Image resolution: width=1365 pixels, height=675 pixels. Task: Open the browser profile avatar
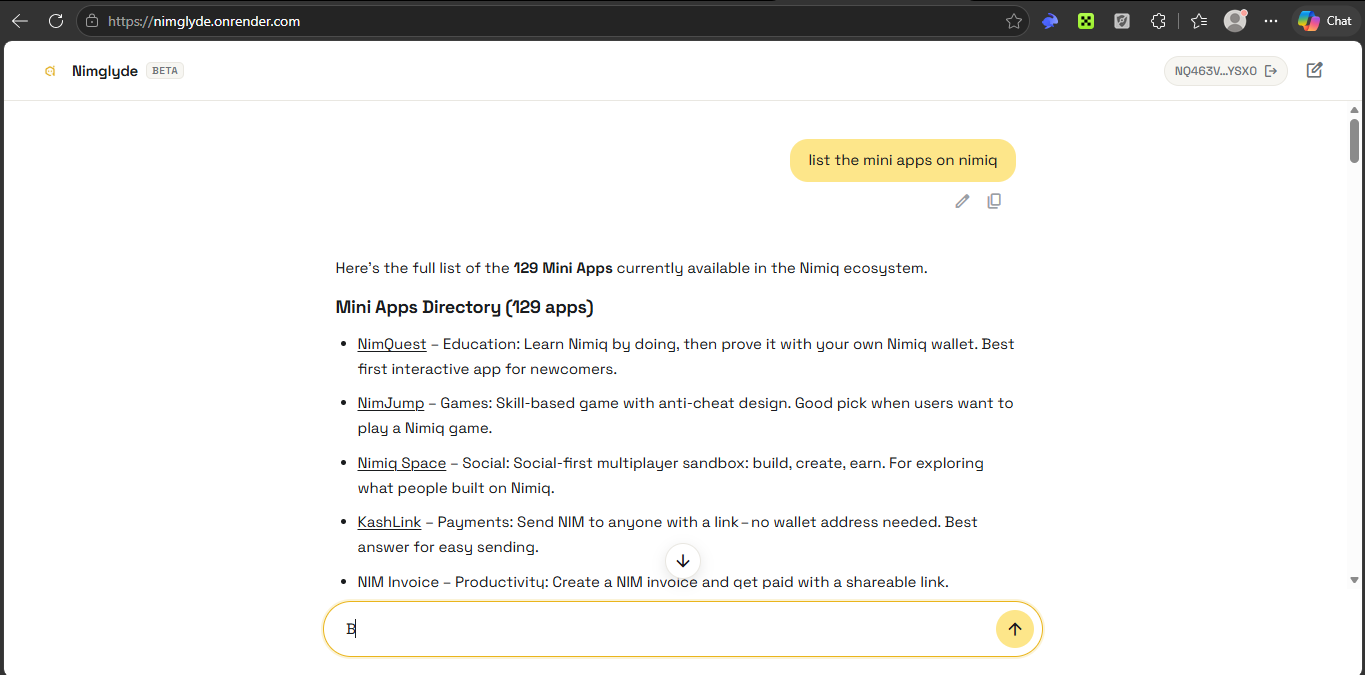pyautogui.click(x=1236, y=21)
